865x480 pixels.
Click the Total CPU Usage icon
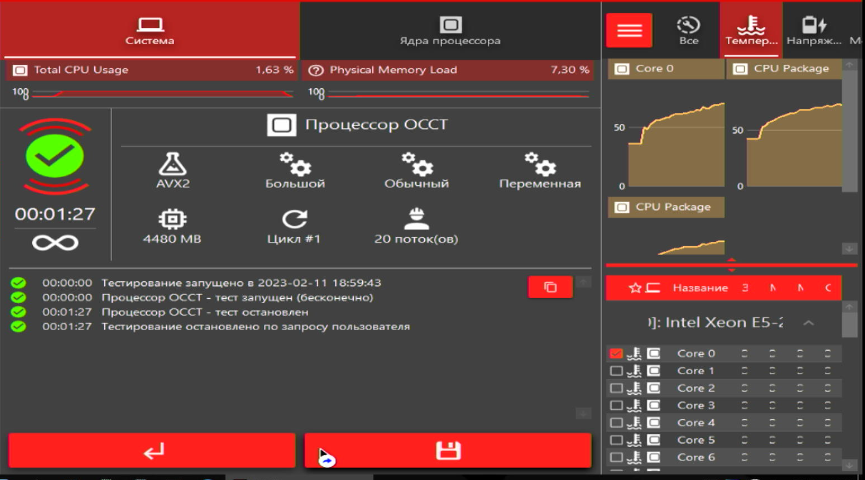tap(20, 70)
